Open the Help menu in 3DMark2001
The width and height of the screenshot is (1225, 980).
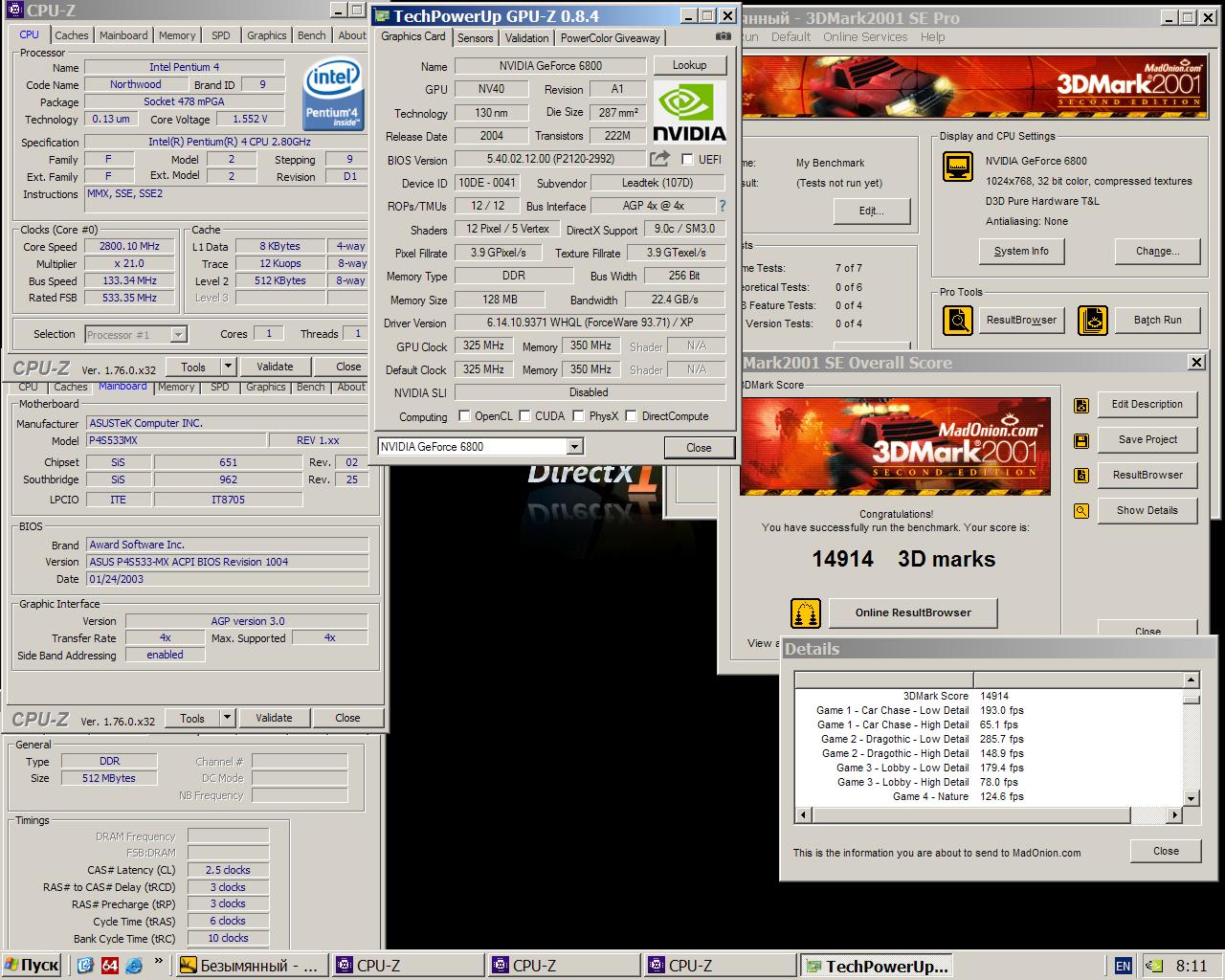(932, 37)
